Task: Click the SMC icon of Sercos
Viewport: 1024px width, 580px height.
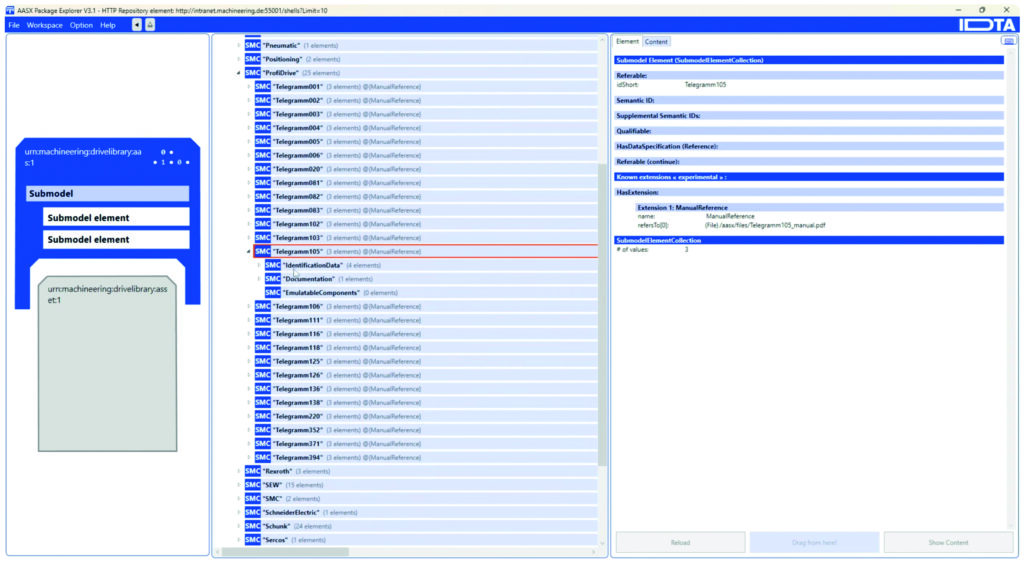Action: pos(252,540)
